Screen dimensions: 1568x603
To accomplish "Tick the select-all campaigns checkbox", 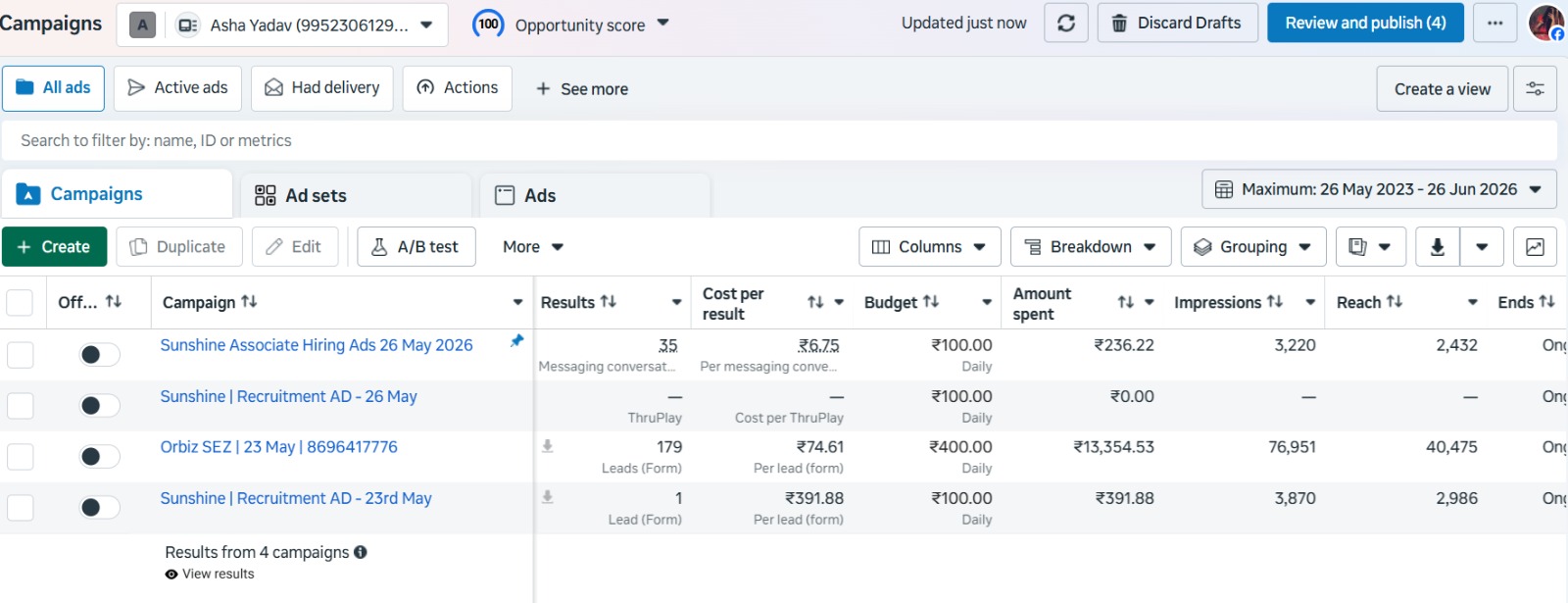I will pyautogui.click(x=20, y=302).
